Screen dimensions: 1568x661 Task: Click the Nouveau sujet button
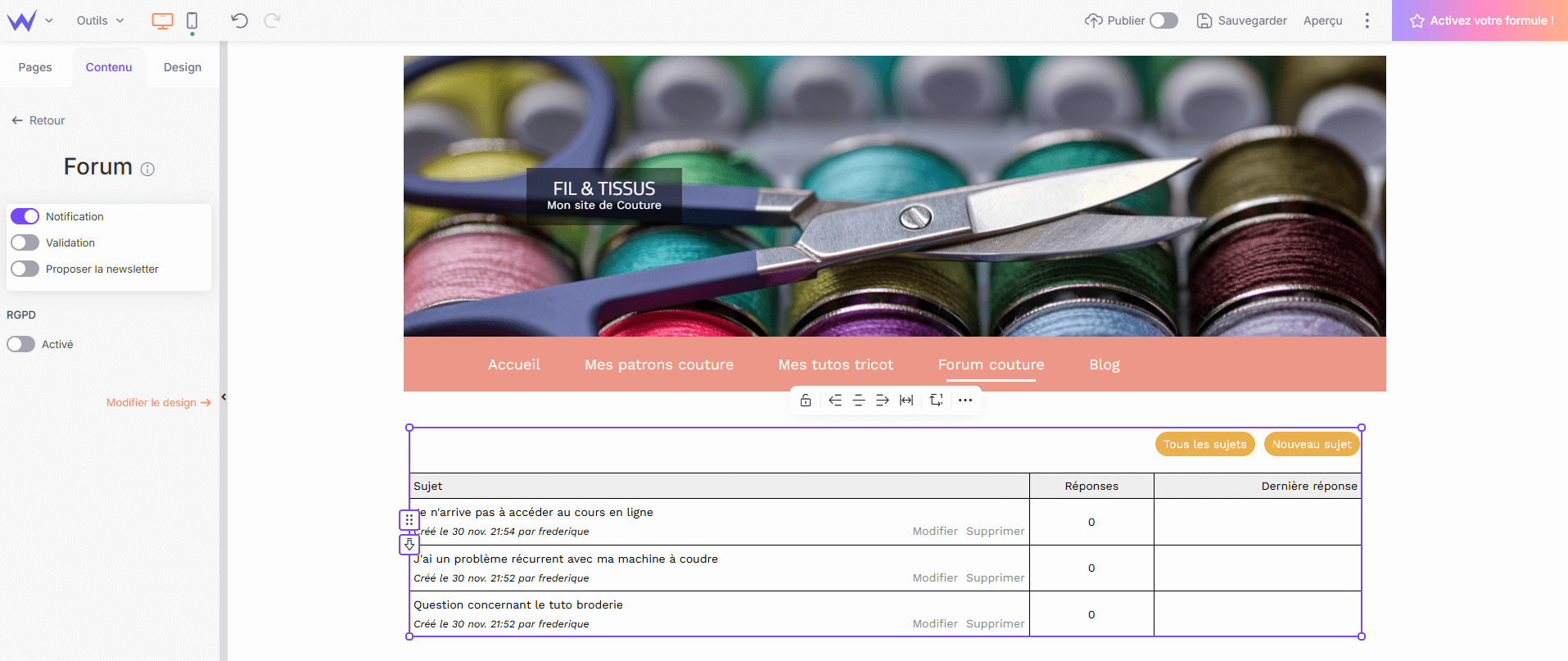(1312, 444)
